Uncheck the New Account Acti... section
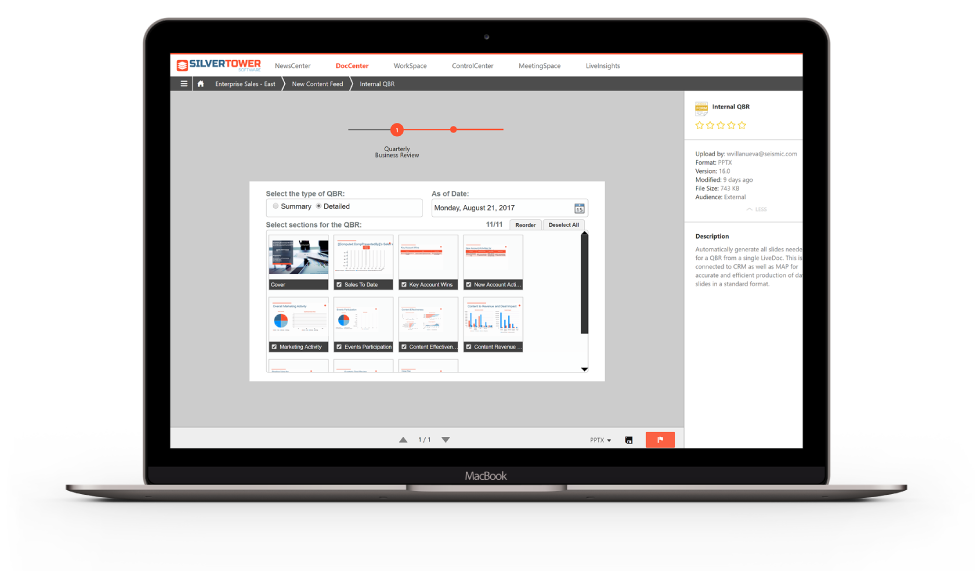 pyautogui.click(x=469, y=284)
